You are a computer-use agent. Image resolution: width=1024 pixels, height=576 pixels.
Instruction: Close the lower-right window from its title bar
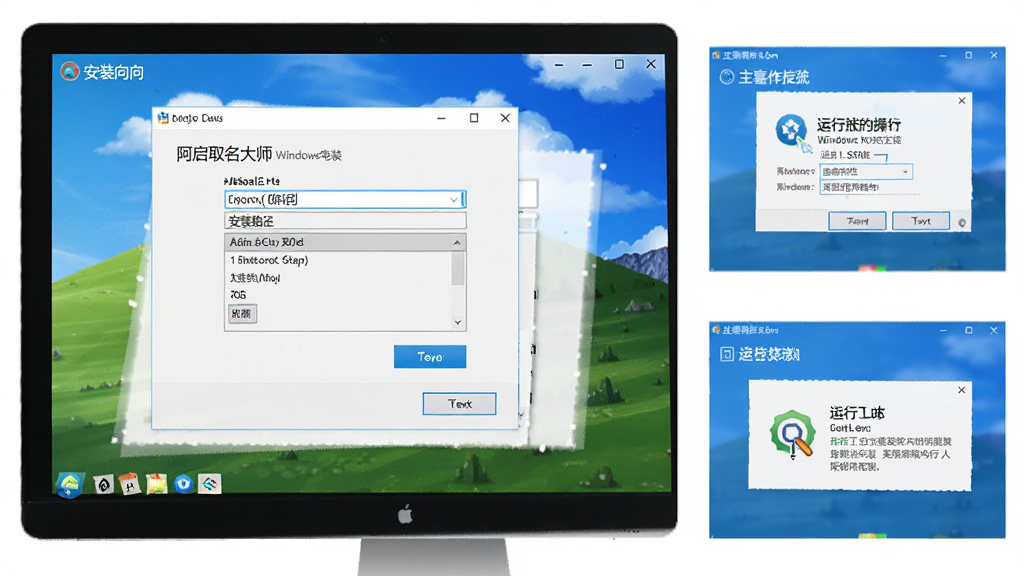994,330
